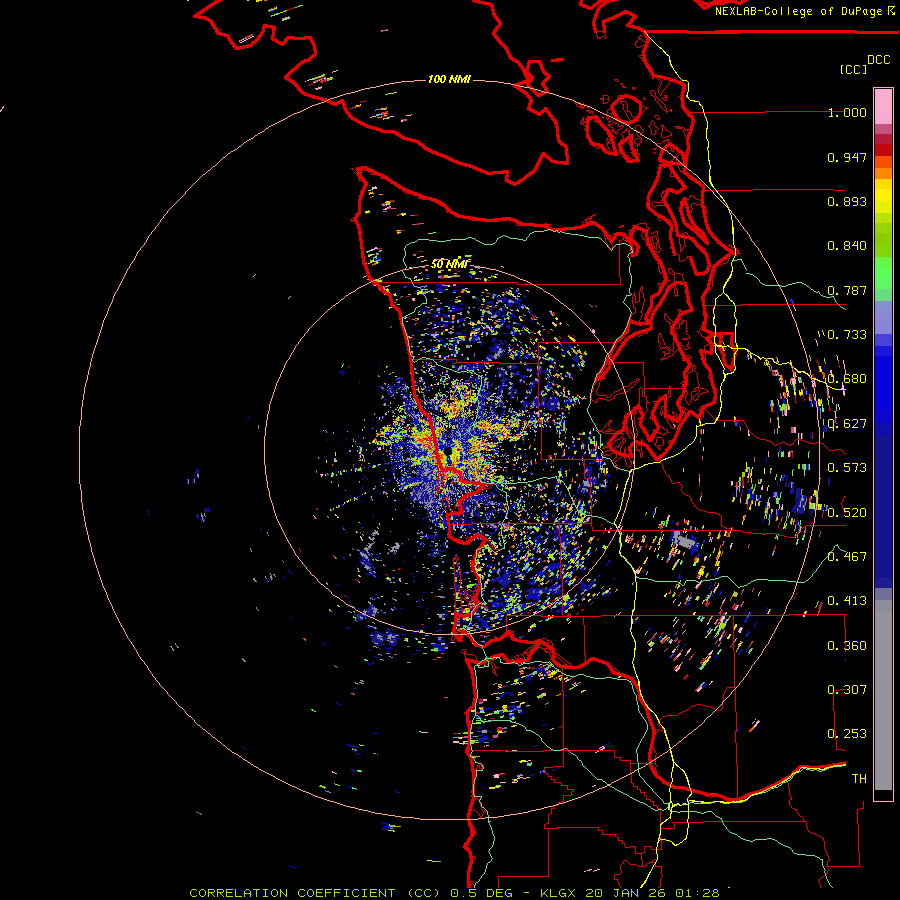Click the 50 NMI range ring label
Screen dimensions: 900x900
coord(449,264)
